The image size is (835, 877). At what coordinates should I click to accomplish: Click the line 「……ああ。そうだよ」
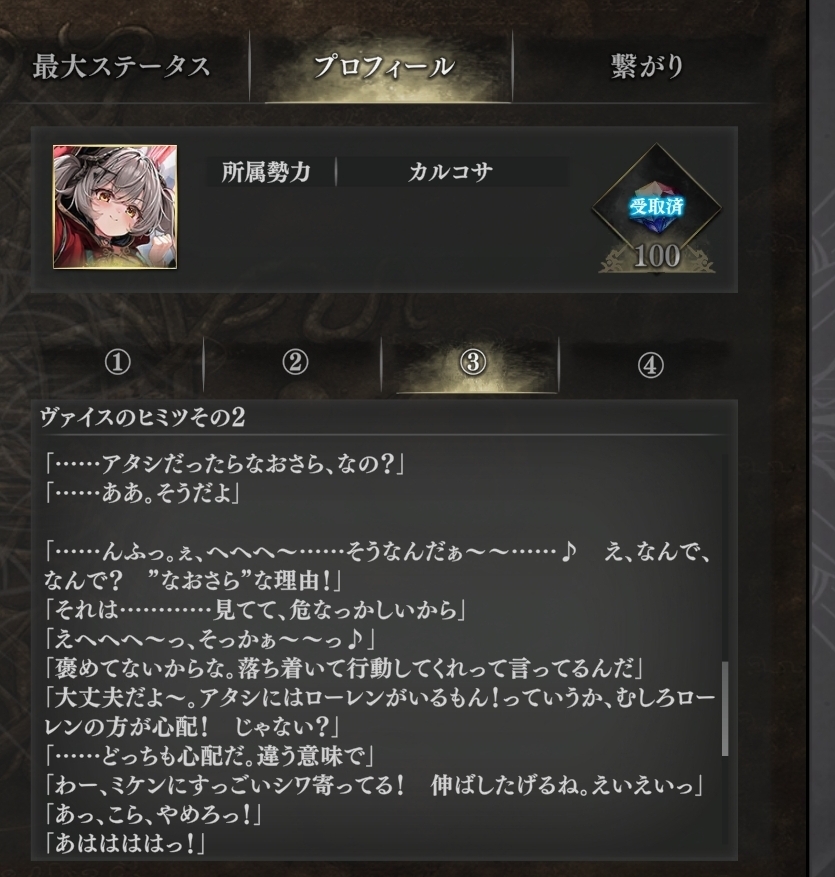pos(142,493)
